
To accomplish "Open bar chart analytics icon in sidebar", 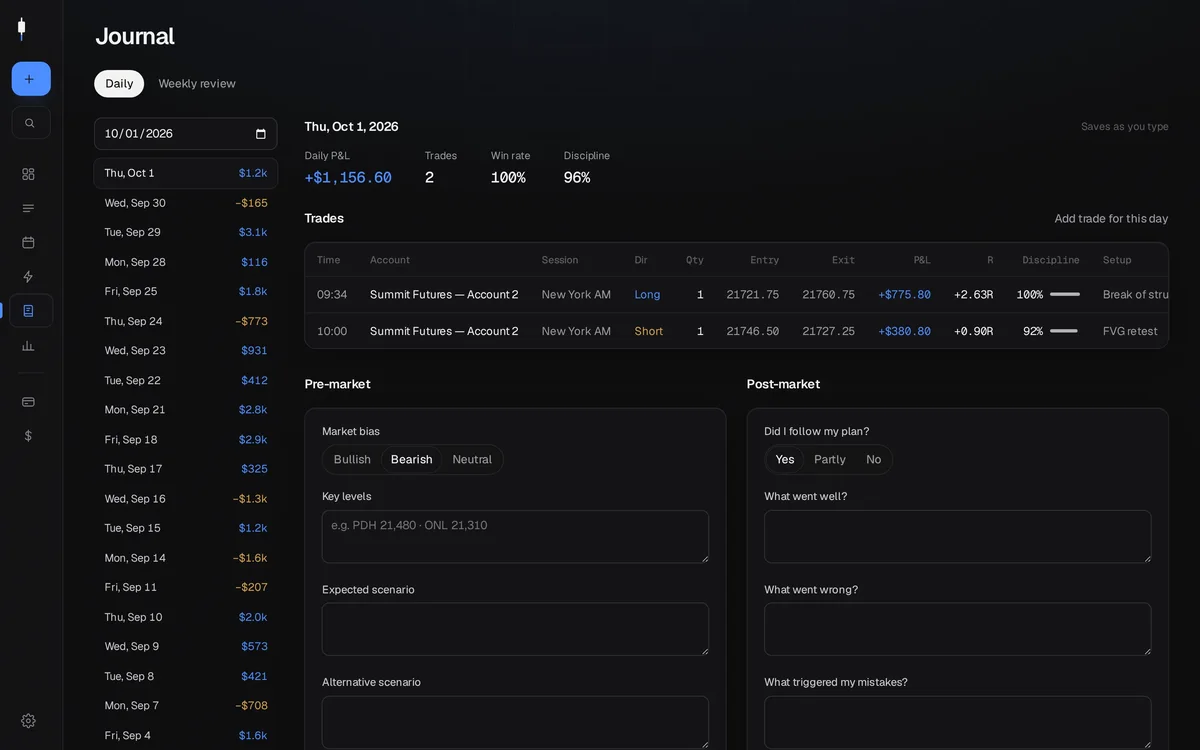I will click(x=28, y=345).
